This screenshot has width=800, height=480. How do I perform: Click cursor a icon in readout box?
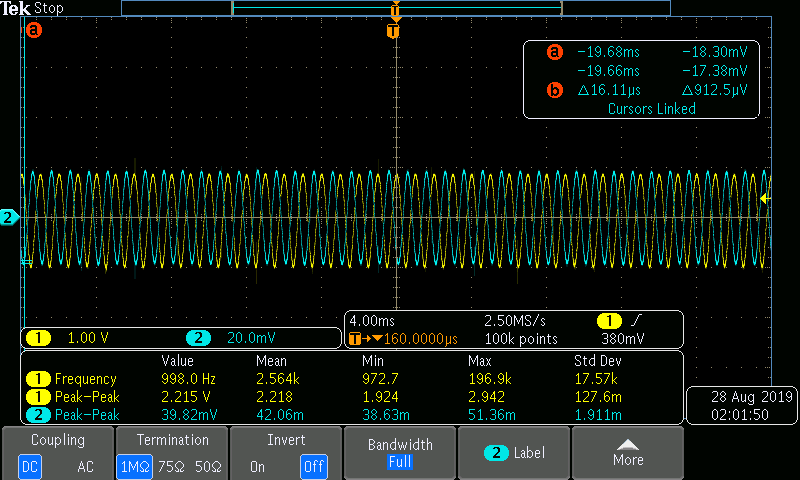tap(555, 52)
